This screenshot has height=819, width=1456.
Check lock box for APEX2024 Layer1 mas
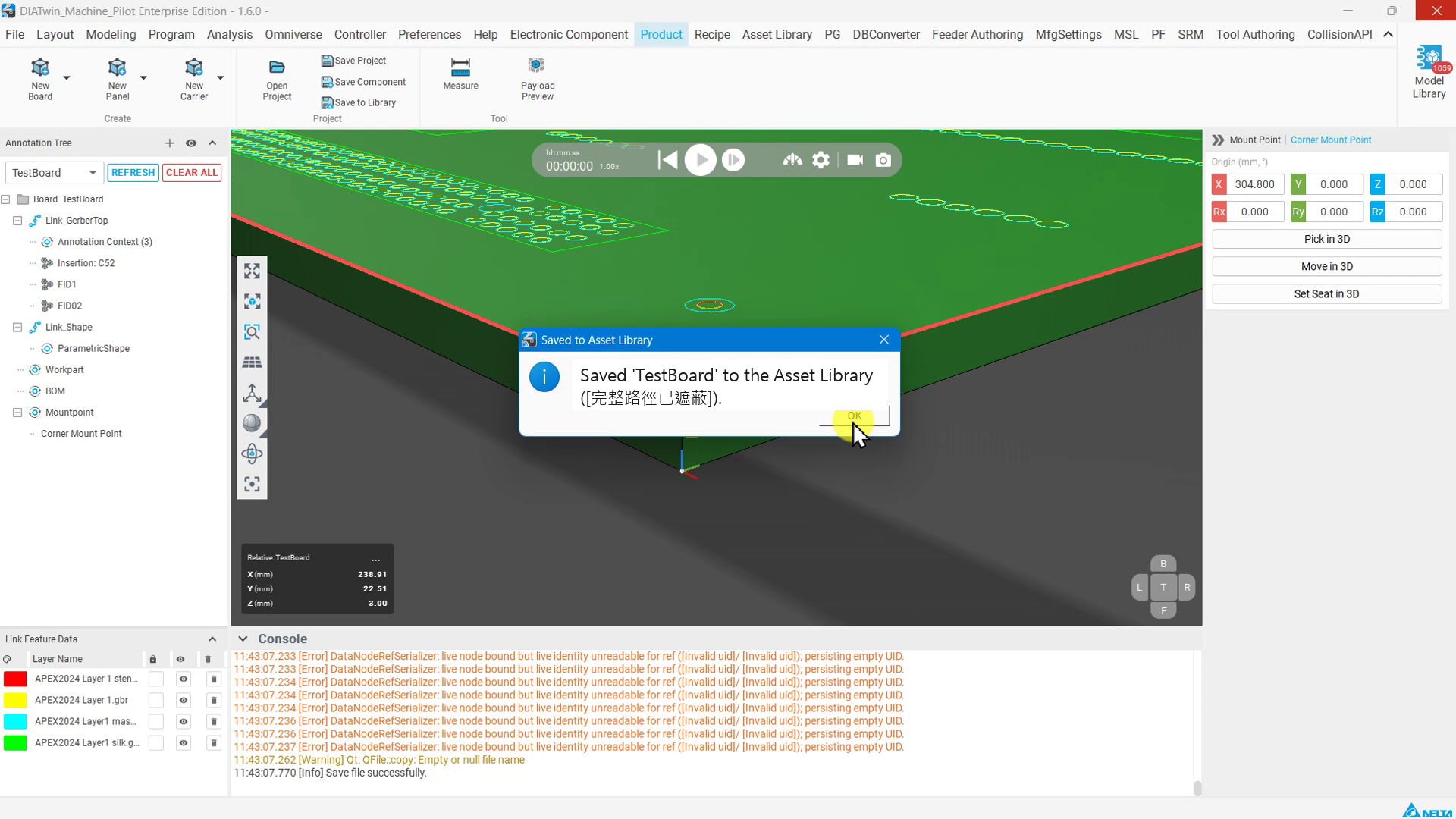(155, 722)
